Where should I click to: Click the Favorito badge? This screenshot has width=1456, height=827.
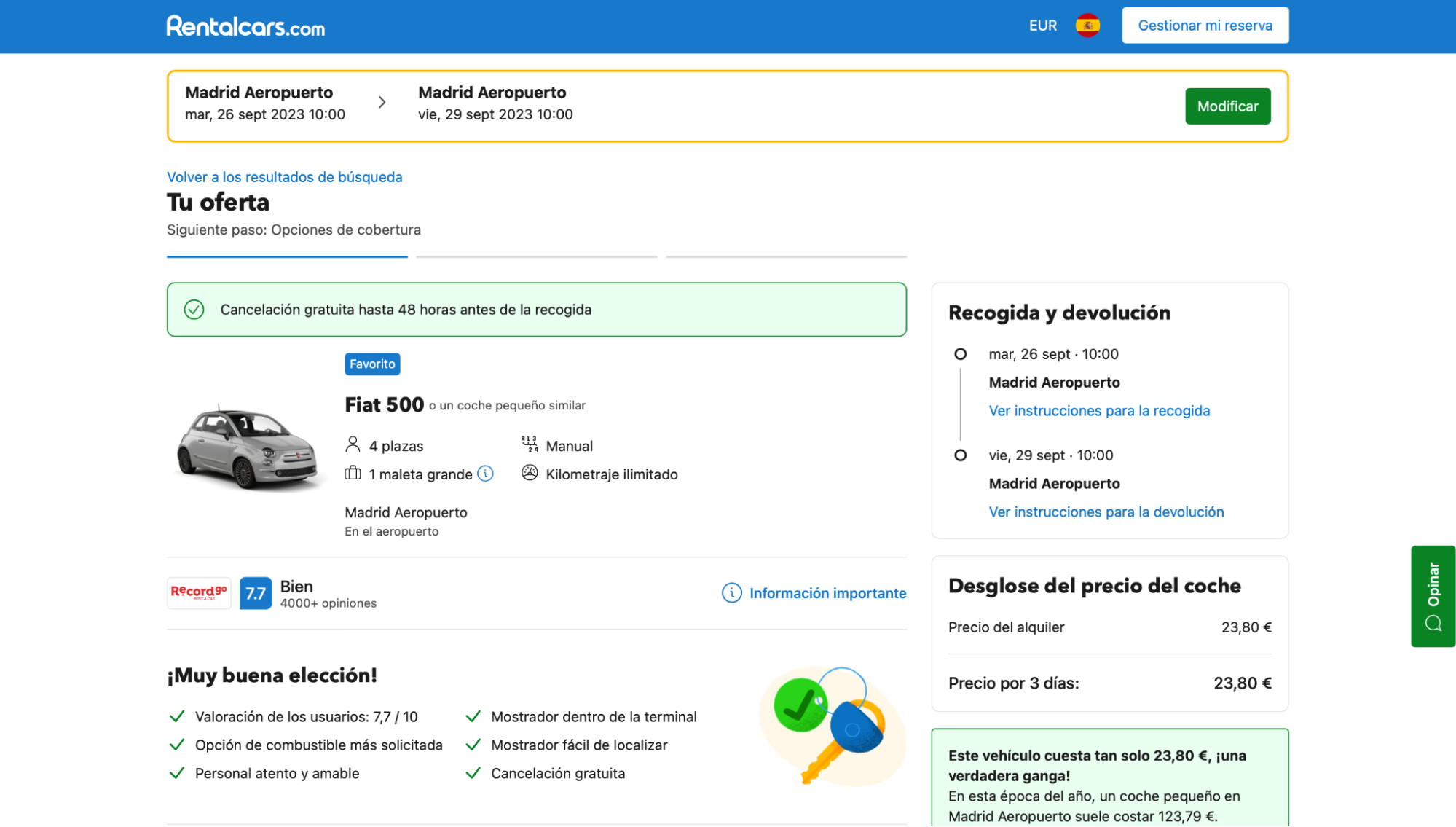[x=372, y=364]
